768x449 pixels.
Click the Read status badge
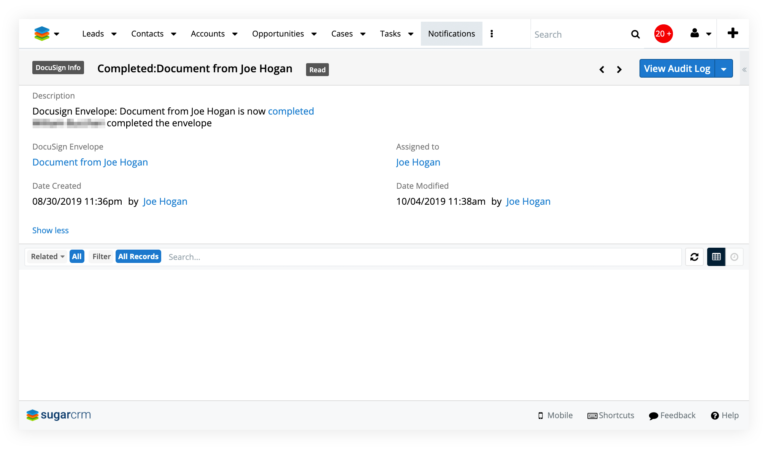click(317, 70)
